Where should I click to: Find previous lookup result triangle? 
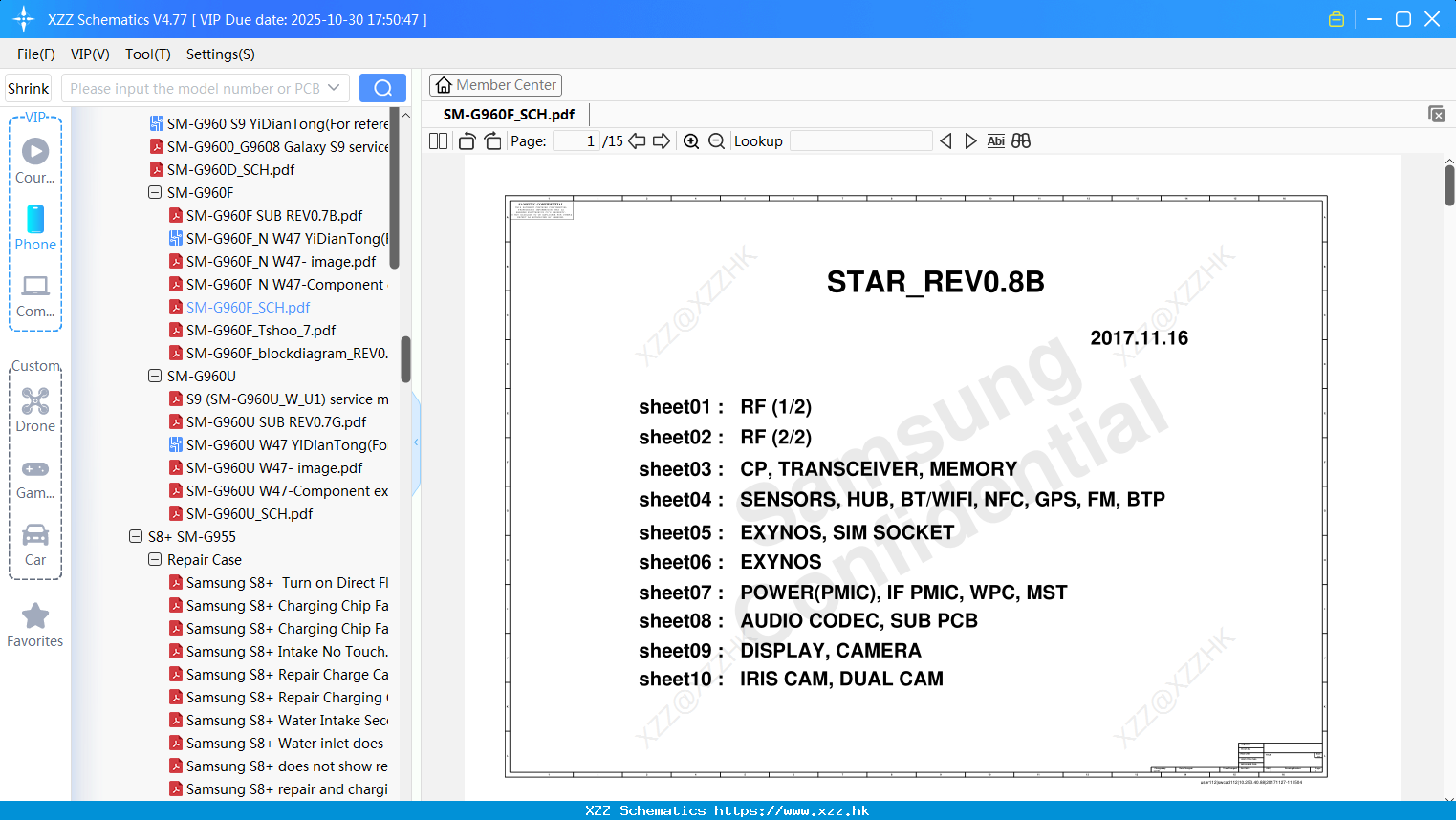click(x=945, y=140)
